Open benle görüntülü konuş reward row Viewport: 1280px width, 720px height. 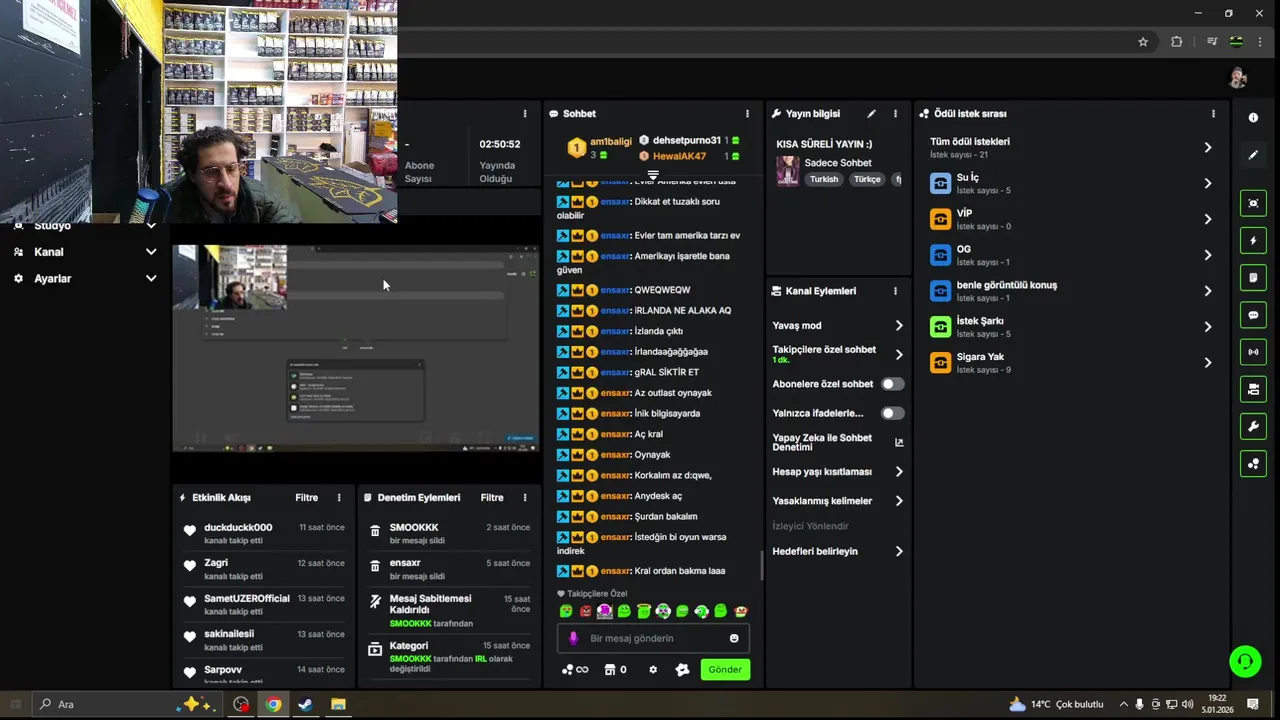click(x=1070, y=291)
